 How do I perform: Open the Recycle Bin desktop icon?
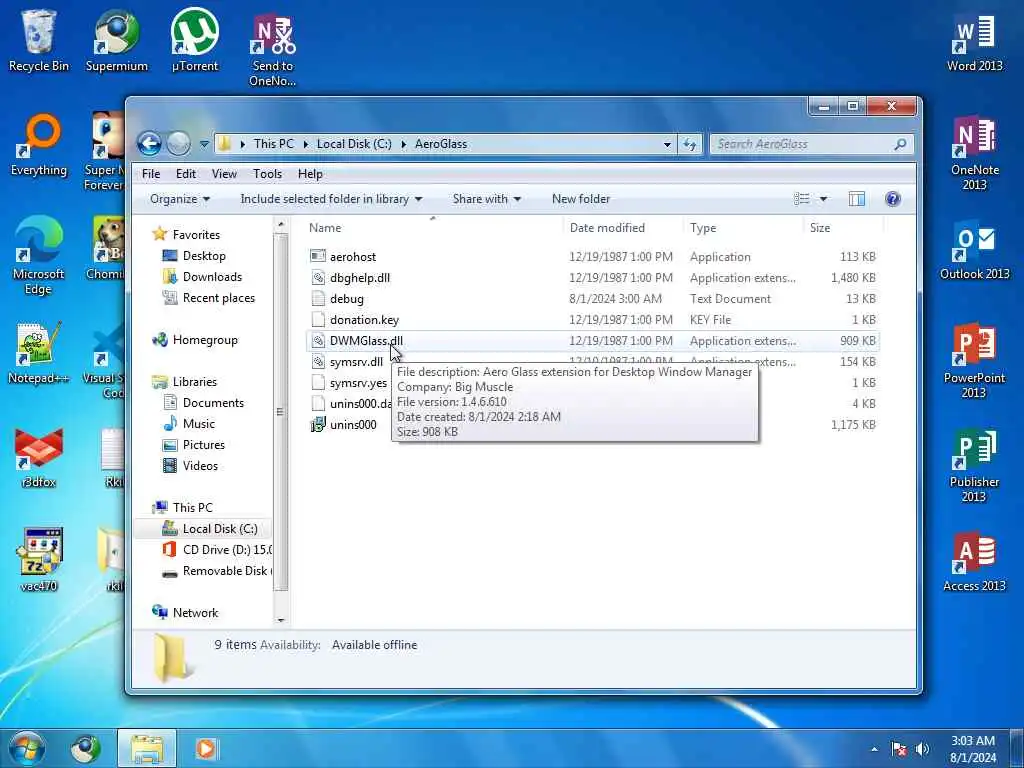39,39
